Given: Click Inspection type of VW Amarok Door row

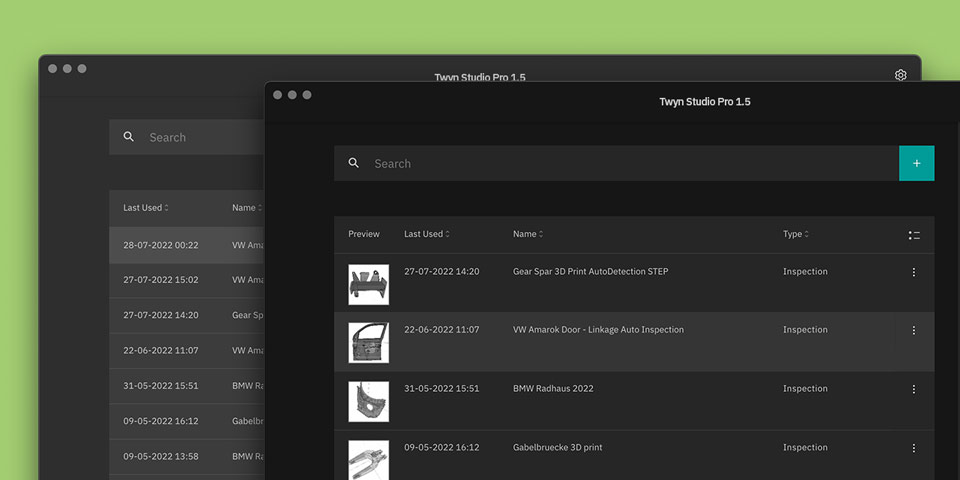Looking at the screenshot, I should [x=805, y=329].
